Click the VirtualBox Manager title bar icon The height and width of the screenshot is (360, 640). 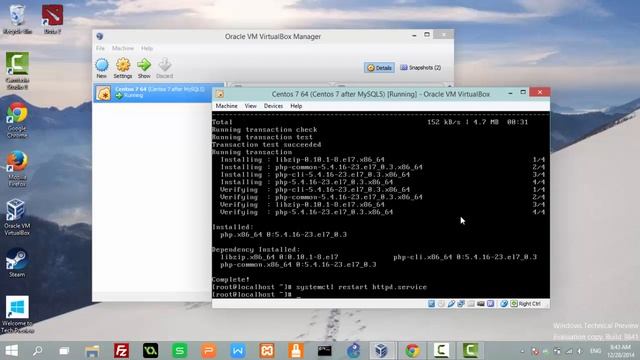(x=100, y=36)
